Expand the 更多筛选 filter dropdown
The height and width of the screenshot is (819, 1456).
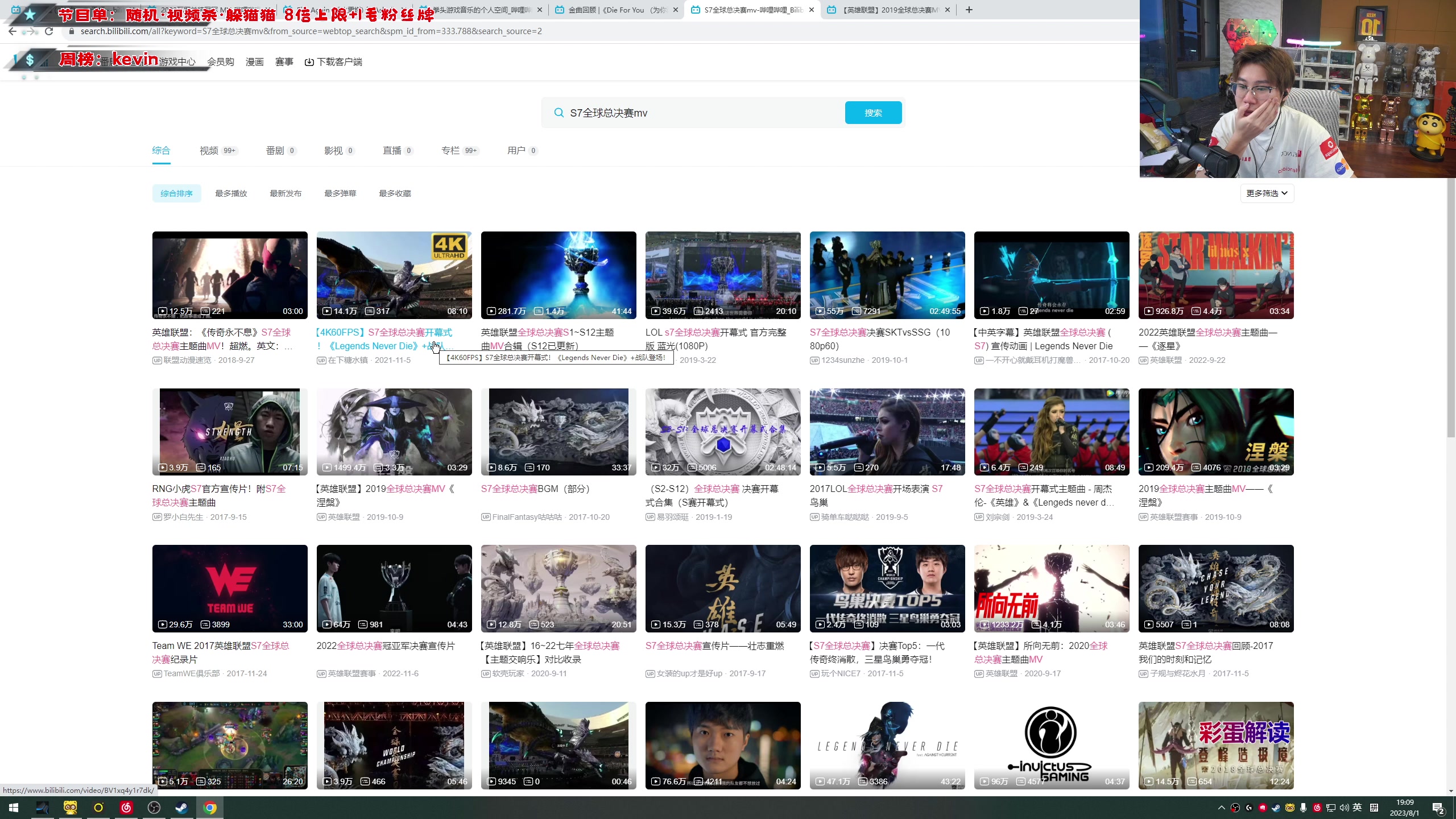pos(1267,193)
